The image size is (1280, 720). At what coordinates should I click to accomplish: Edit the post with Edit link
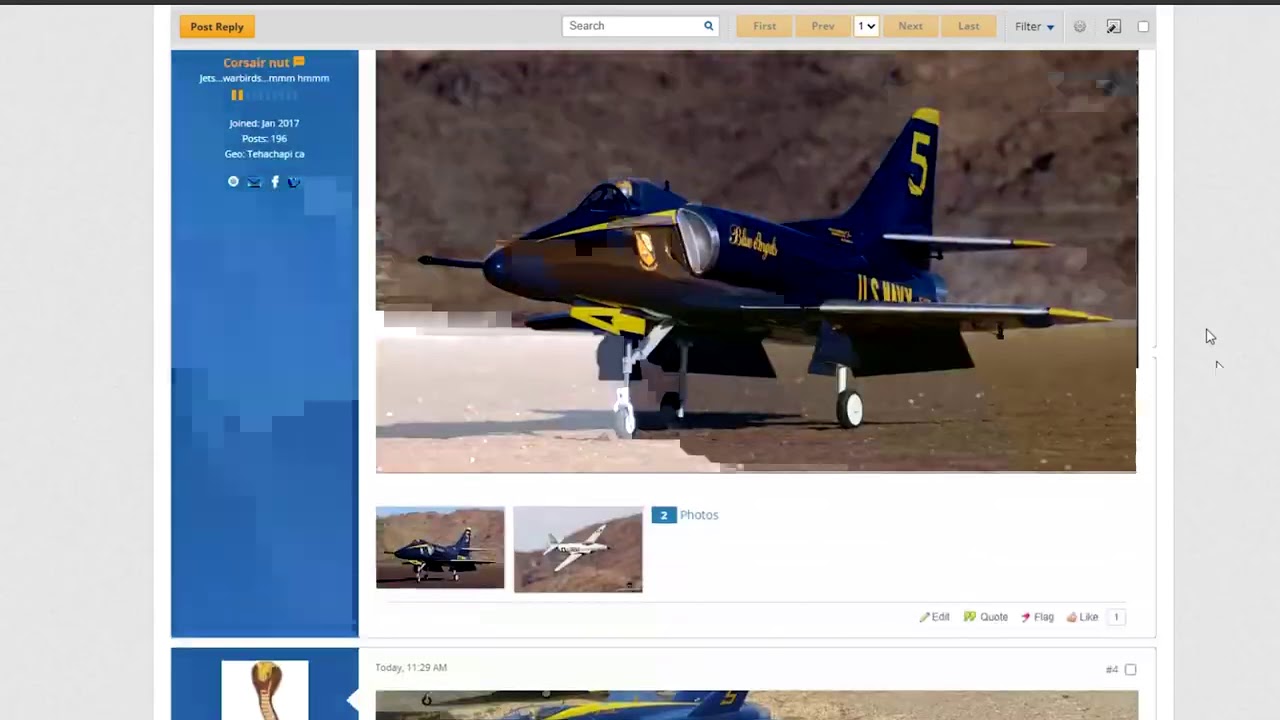point(935,617)
